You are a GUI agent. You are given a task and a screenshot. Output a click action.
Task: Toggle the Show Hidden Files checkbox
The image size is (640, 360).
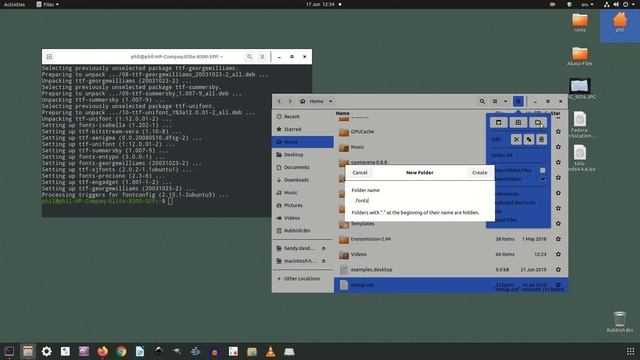(x=542, y=170)
